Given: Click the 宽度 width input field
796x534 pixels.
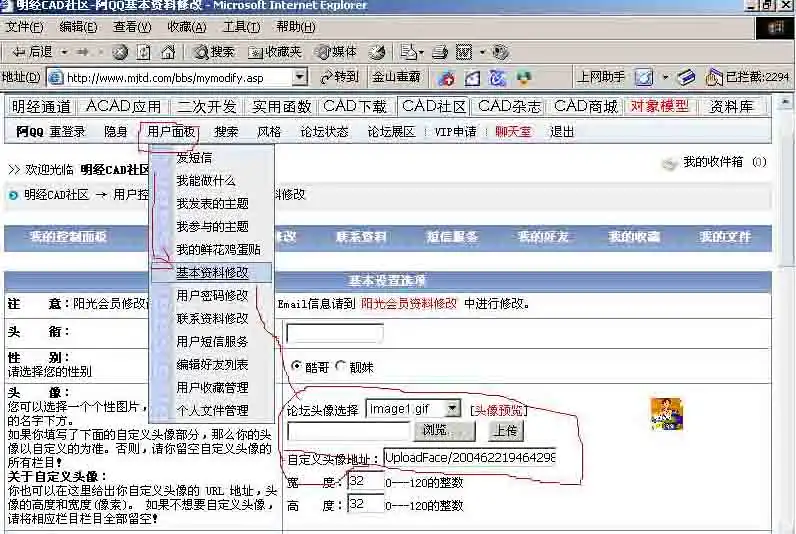Looking at the screenshot, I should pos(366,481).
